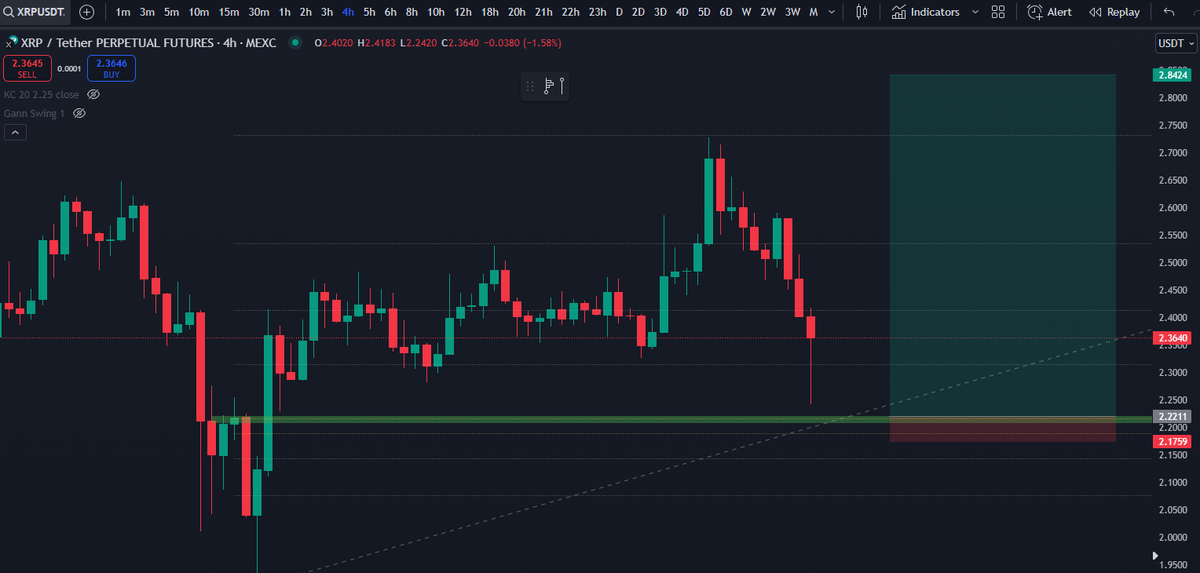Switch to the 18h timeframe
Screen dimensions: 1200x573
pyautogui.click(x=489, y=12)
